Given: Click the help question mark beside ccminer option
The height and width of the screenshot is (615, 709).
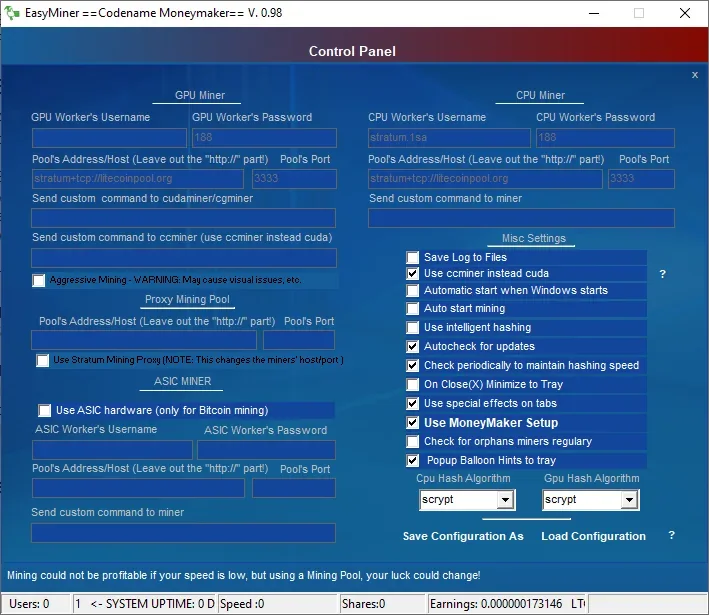Looking at the screenshot, I should click(x=662, y=273).
